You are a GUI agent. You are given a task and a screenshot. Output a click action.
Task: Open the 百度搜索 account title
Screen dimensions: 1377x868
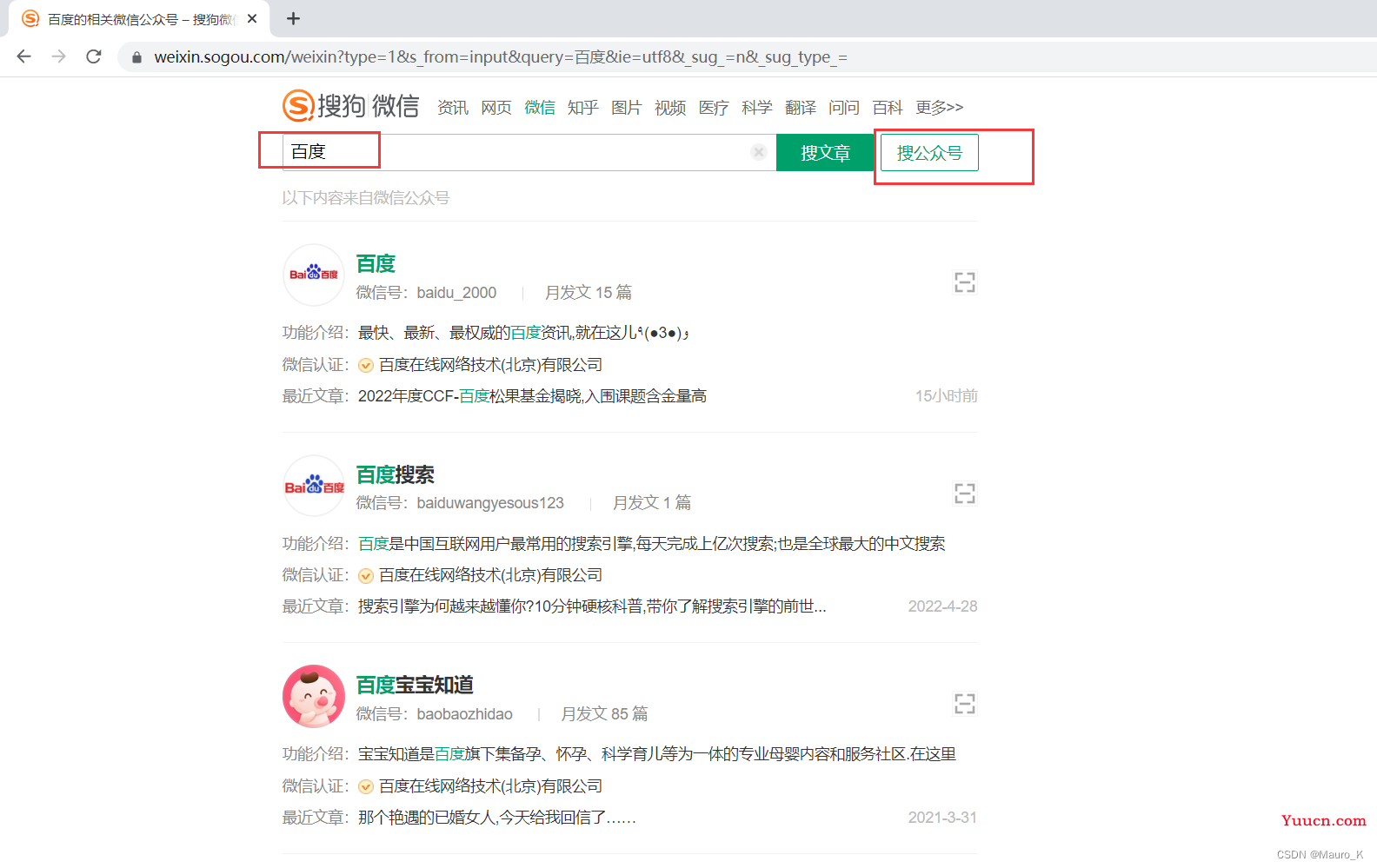pyautogui.click(x=395, y=474)
